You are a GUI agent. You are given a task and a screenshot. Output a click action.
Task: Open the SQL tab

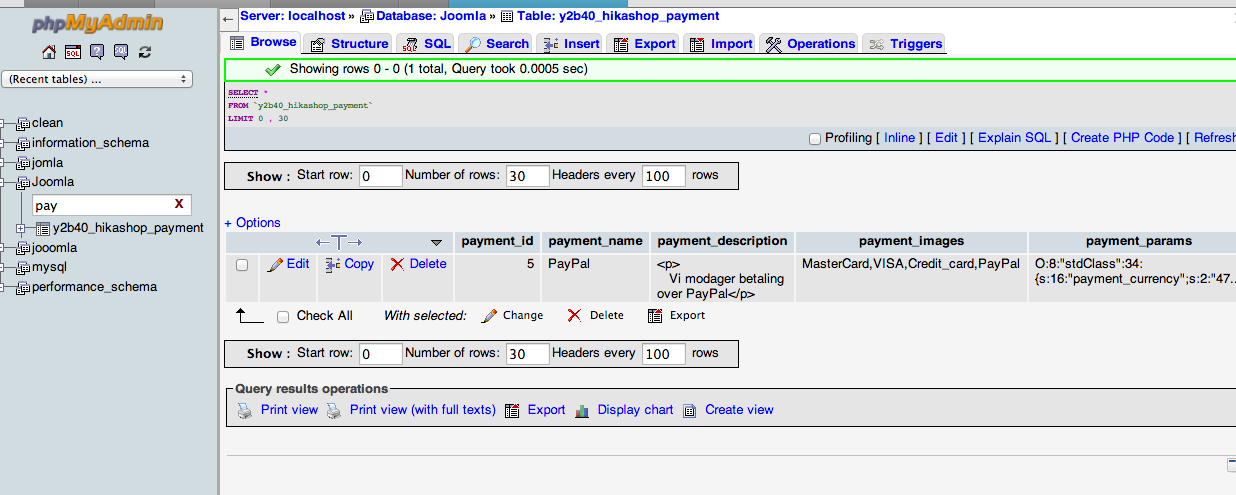426,43
